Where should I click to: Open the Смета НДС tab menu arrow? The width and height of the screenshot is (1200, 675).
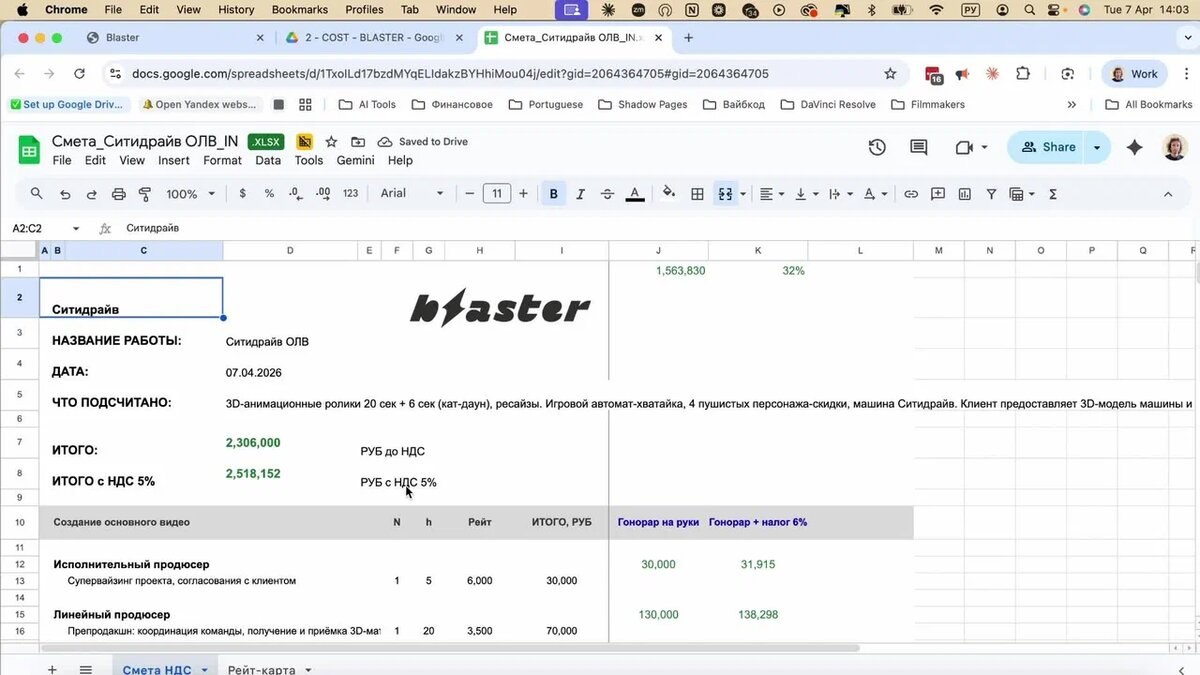[x=204, y=670]
